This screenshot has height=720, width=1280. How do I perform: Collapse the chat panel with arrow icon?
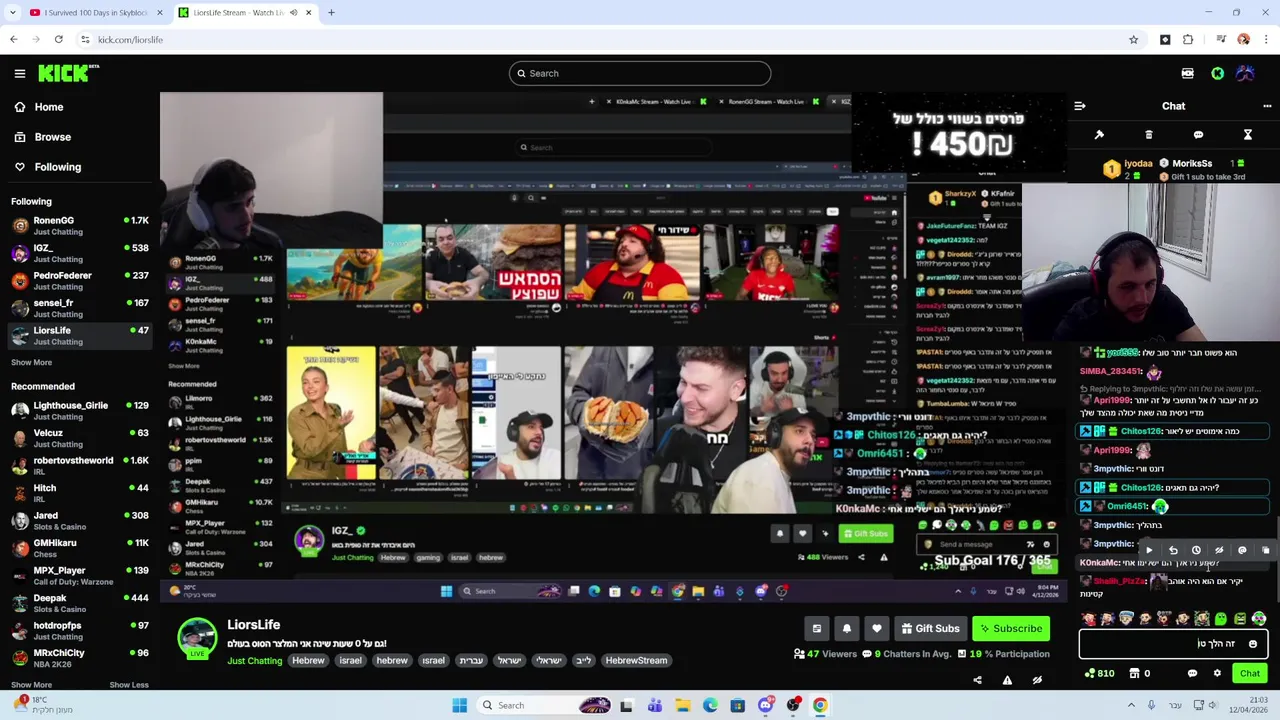tap(1080, 106)
